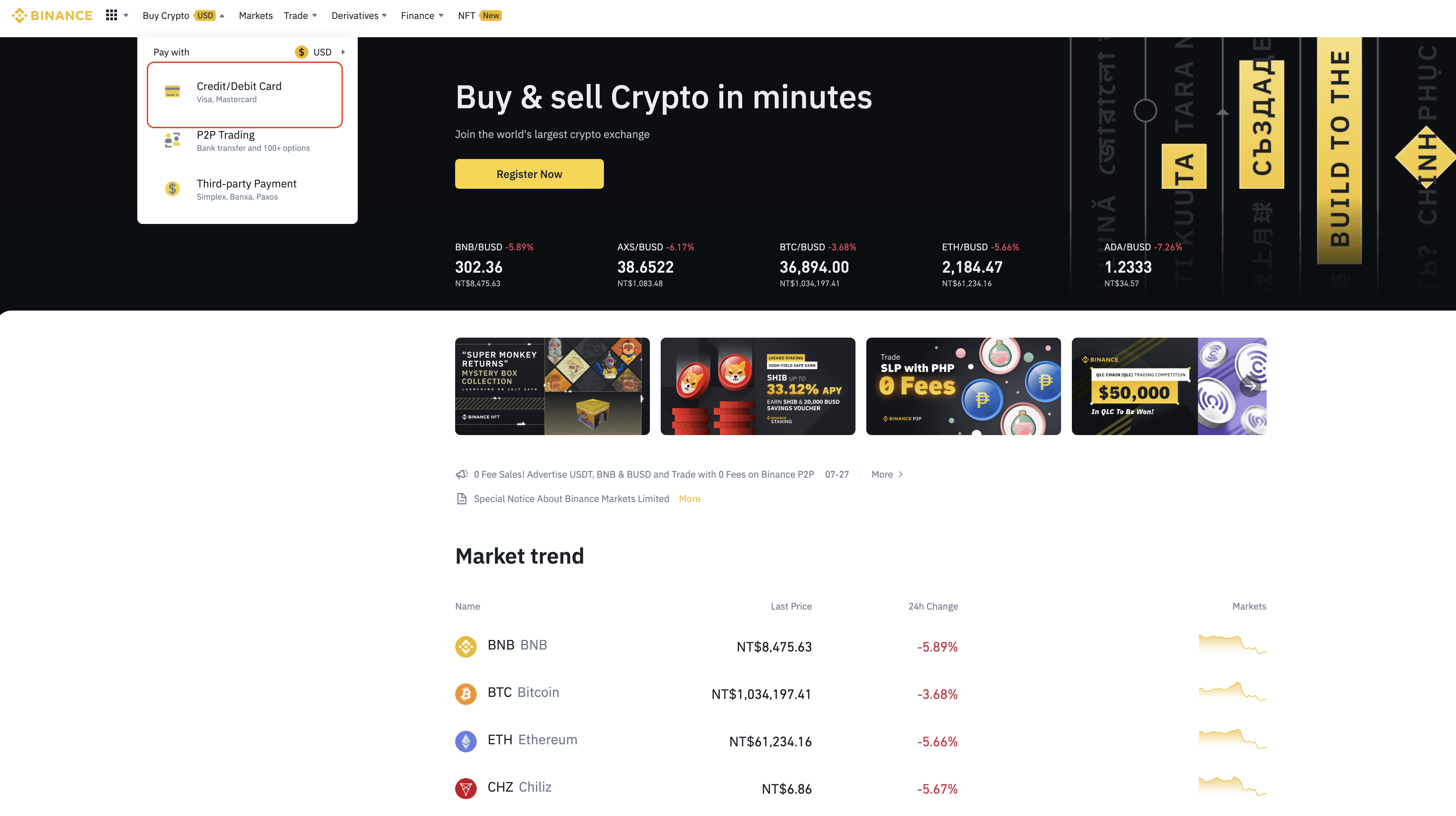Open the Derivatives dropdown
The height and width of the screenshot is (816, 1456).
359,15
